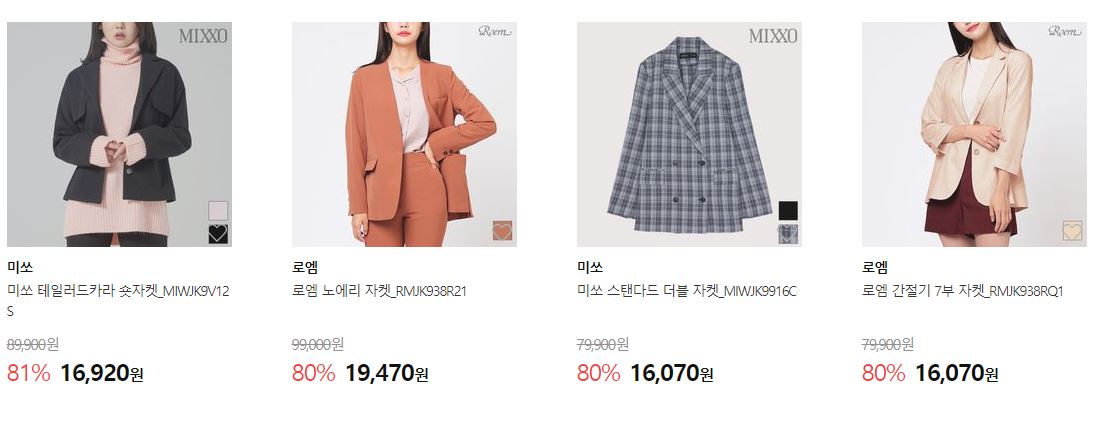Screen dimensions: 1107x445
Task: Click the orange heart swatch on Noeri jacket
Action: coord(503,231)
